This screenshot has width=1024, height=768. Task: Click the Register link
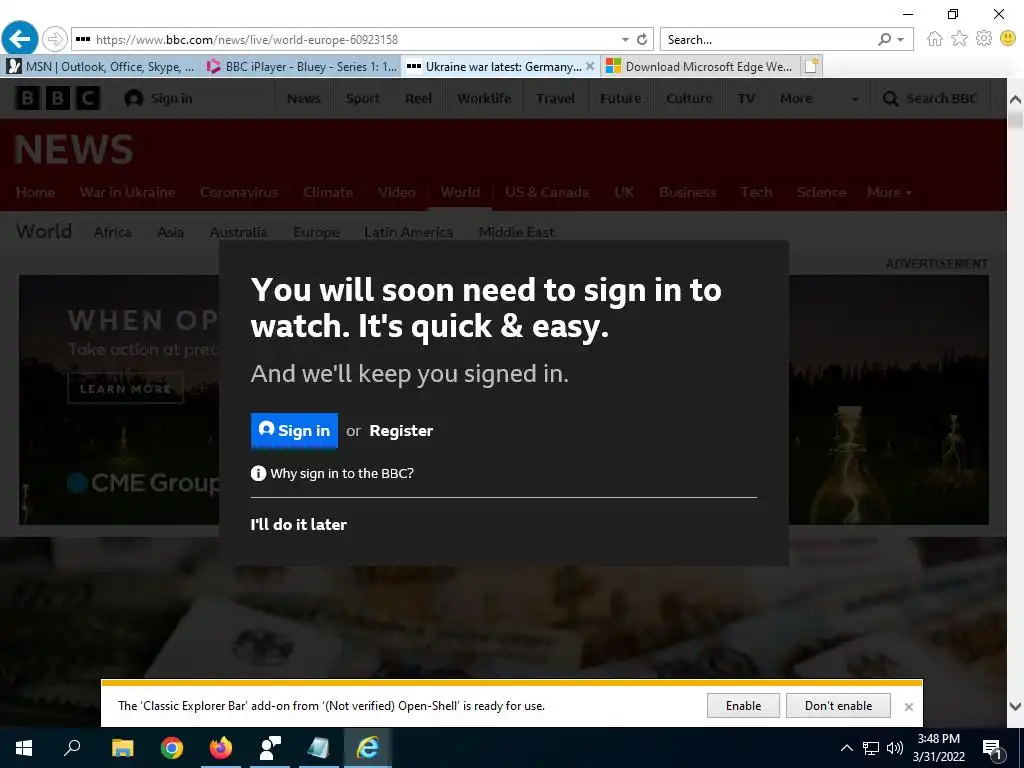pos(401,430)
